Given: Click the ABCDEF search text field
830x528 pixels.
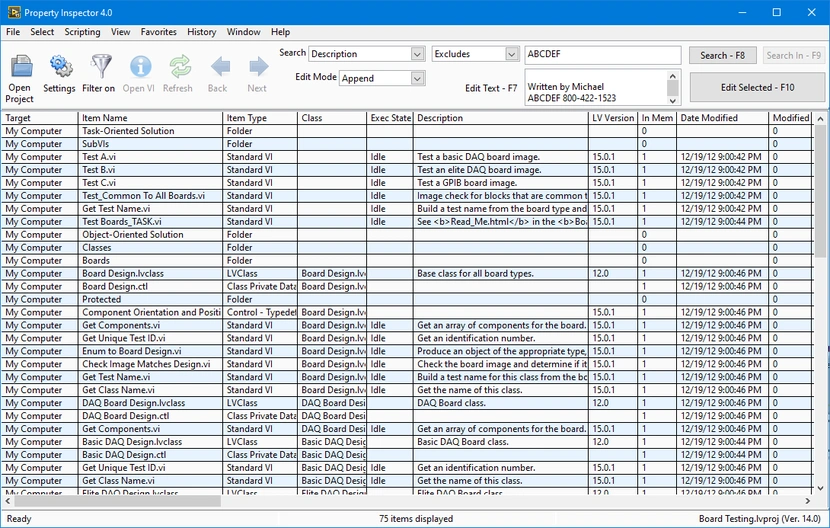Looking at the screenshot, I should click(602, 55).
